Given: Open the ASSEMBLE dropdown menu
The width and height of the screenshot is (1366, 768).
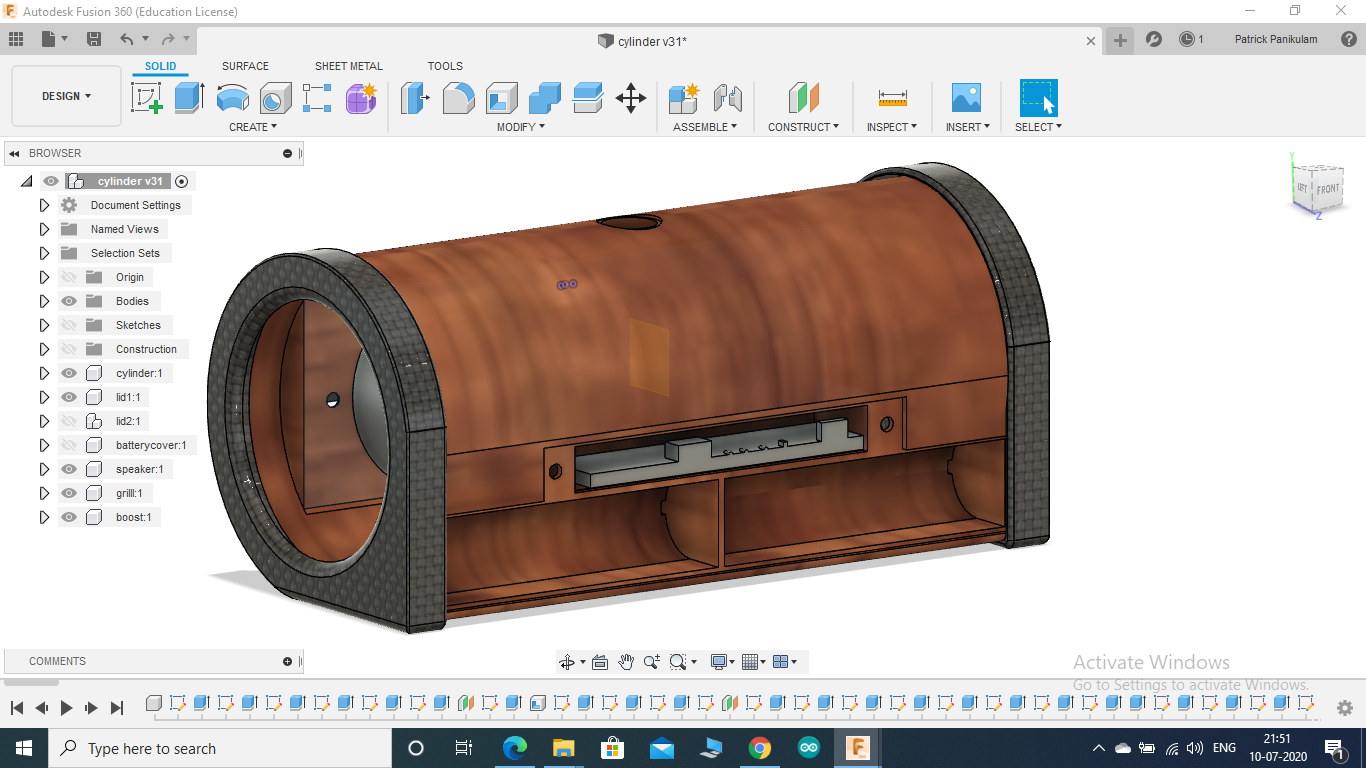Looking at the screenshot, I should pos(705,127).
